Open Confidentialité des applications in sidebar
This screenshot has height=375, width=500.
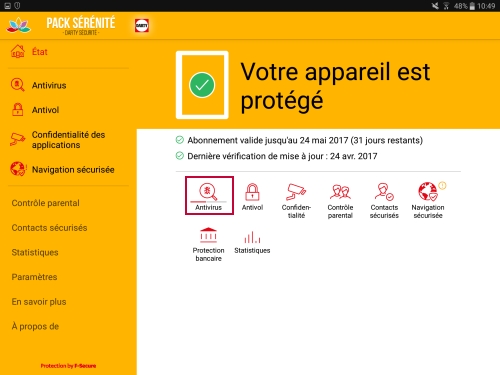click(68, 140)
